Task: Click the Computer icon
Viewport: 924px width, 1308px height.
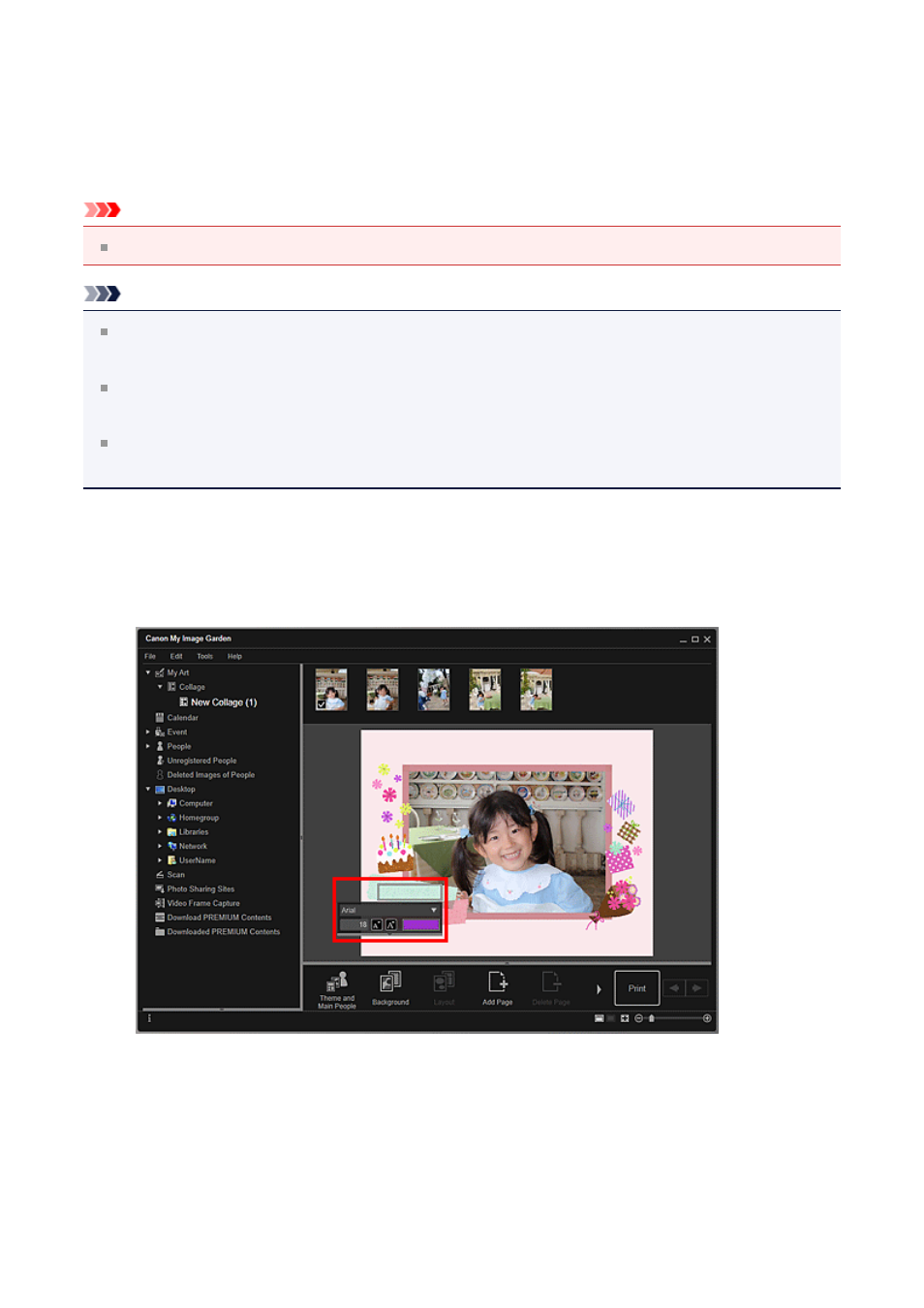Action: point(171,803)
